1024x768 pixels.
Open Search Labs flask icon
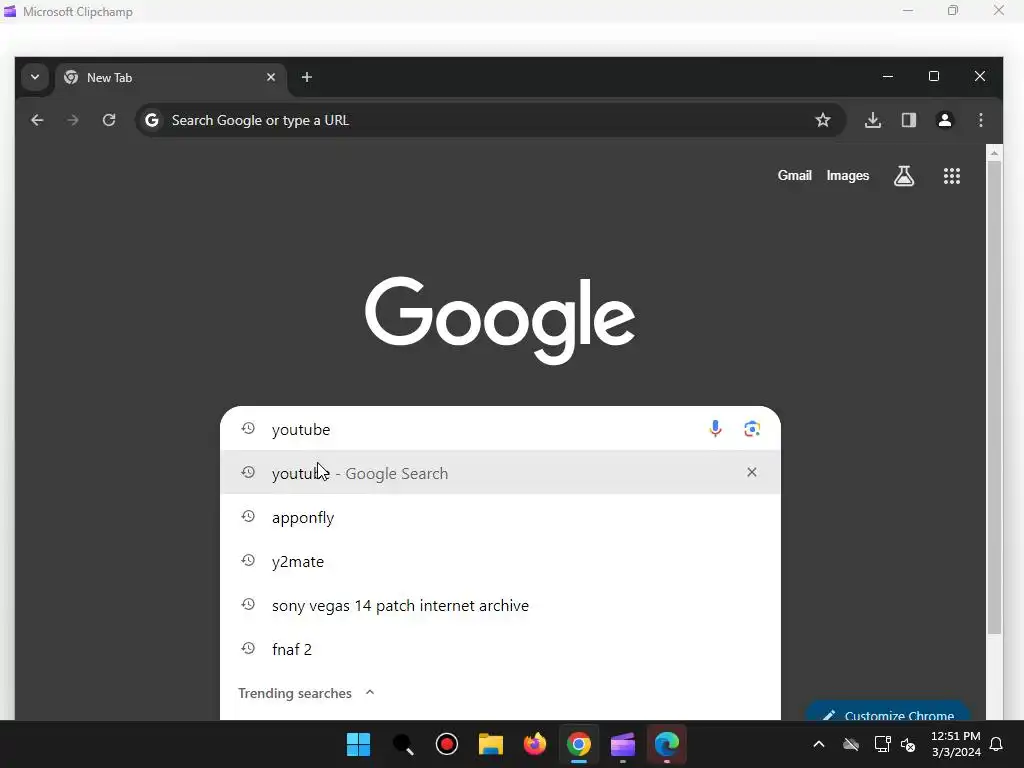(x=904, y=176)
